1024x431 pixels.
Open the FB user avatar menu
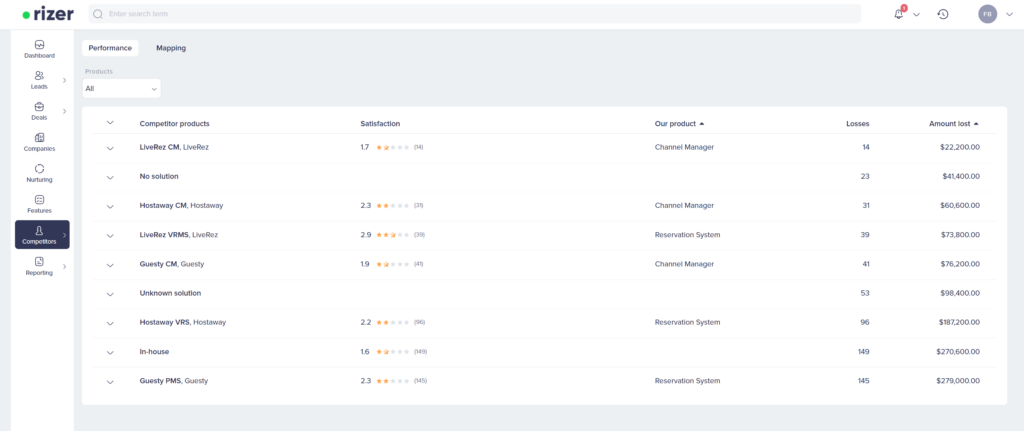pos(987,14)
